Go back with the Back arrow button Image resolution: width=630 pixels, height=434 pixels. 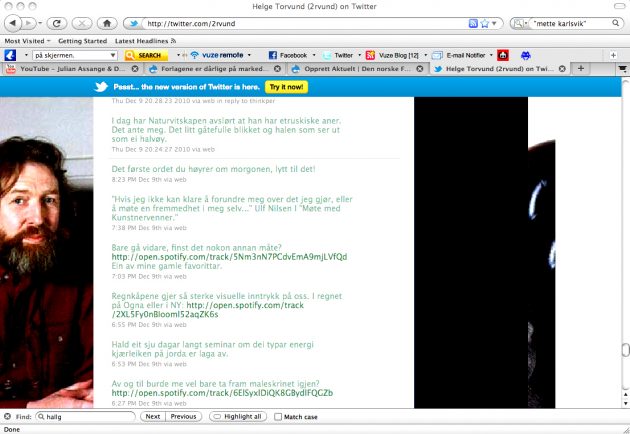[x=12, y=23]
